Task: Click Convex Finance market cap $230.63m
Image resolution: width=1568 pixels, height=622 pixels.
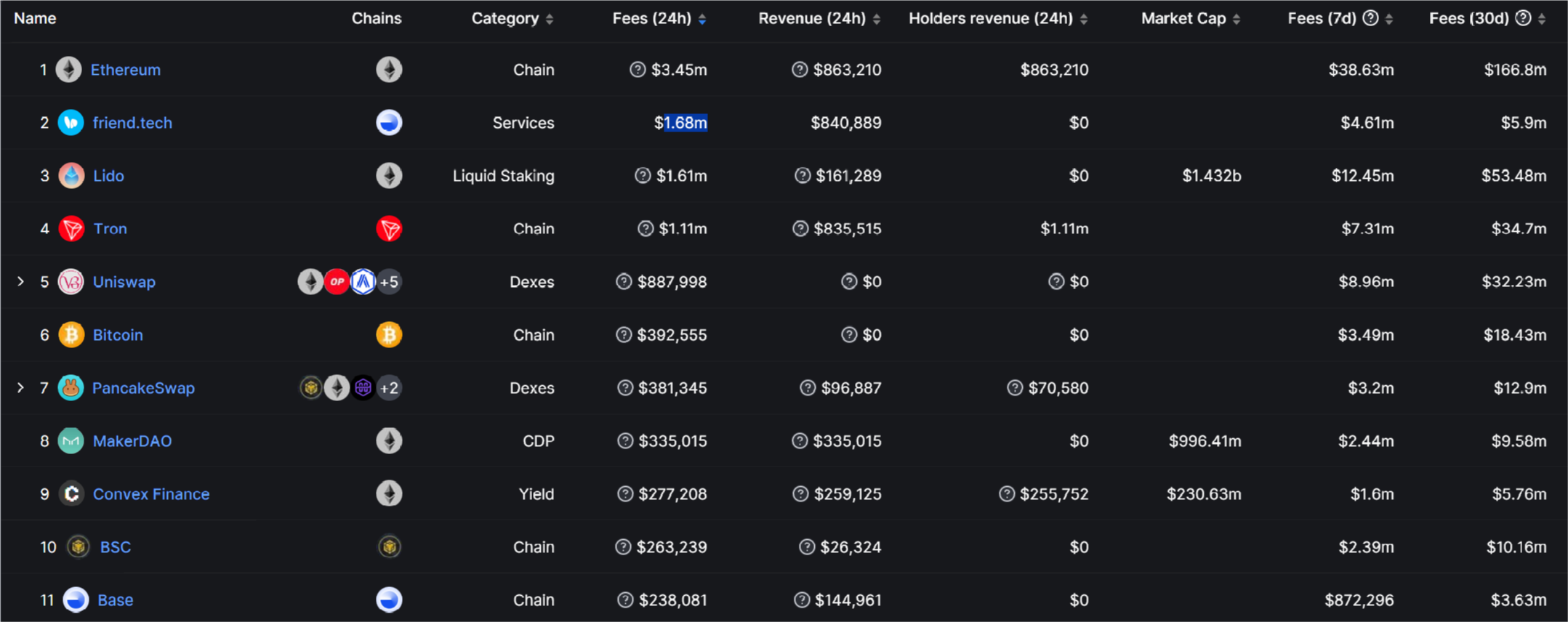Action: click(1204, 494)
